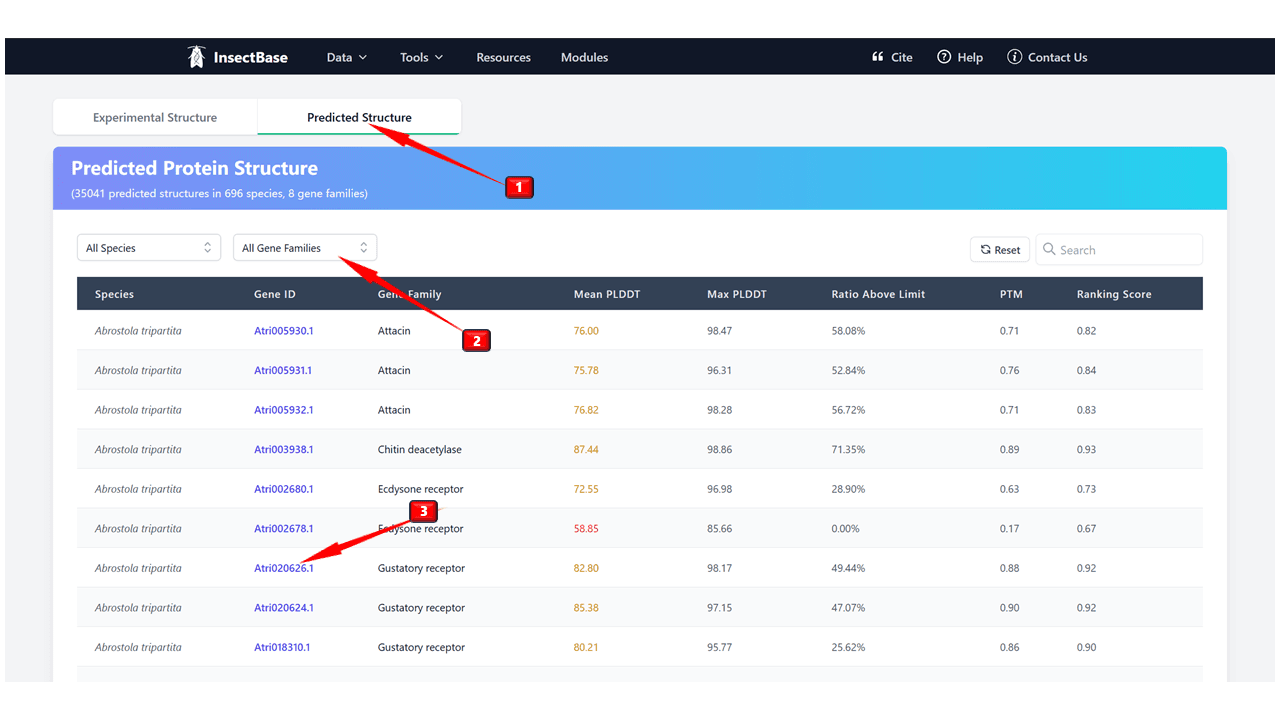Click the Contact Us info icon

tap(1014, 57)
